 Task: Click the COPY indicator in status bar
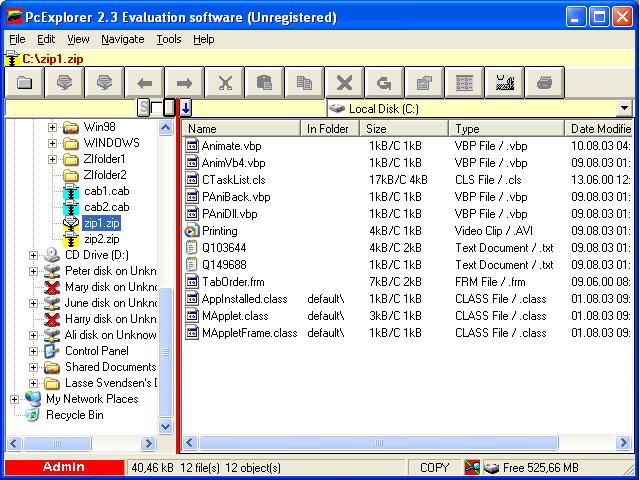[434, 467]
